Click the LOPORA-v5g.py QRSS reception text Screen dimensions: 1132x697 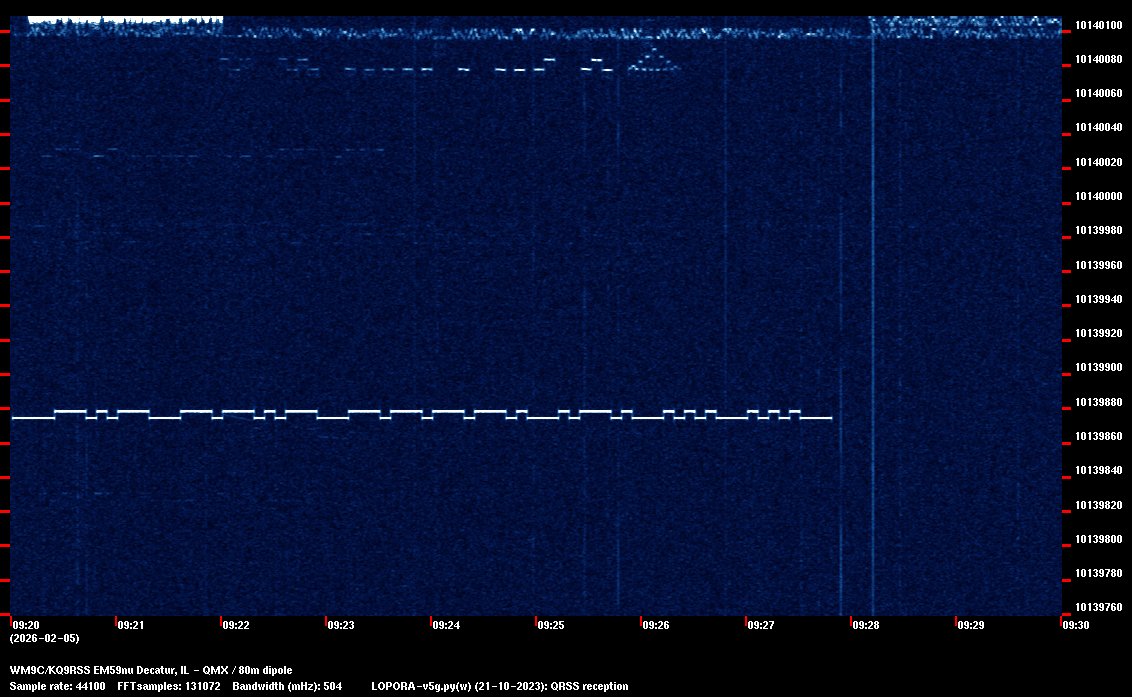(499, 686)
